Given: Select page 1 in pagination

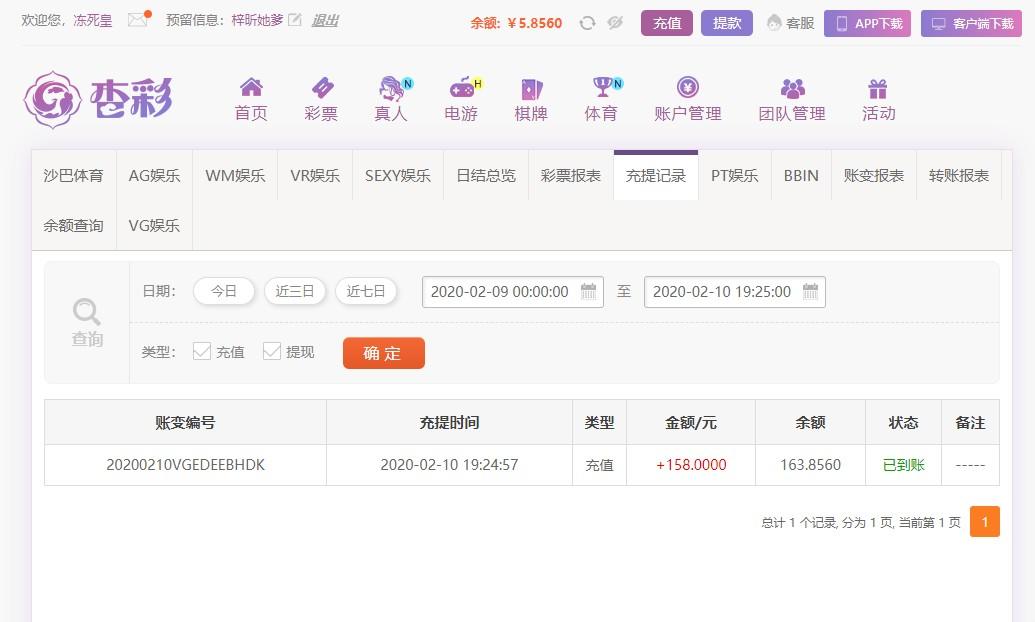Looking at the screenshot, I should (x=985, y=521).
